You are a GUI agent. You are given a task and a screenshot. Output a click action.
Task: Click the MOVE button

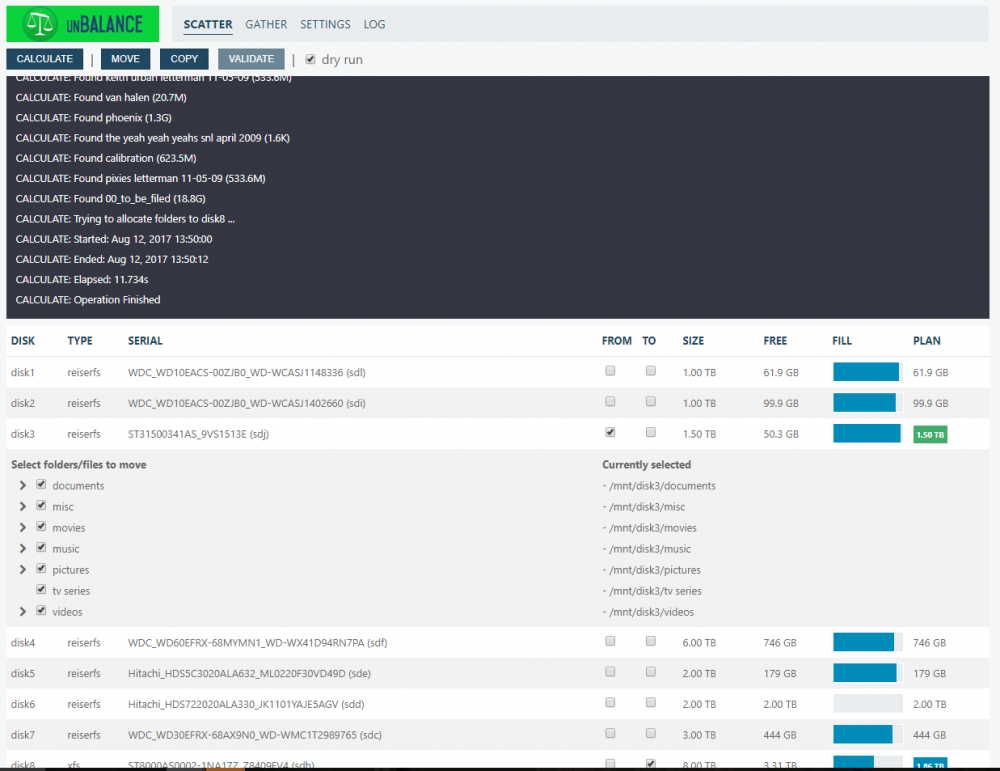tap(125, 59)
